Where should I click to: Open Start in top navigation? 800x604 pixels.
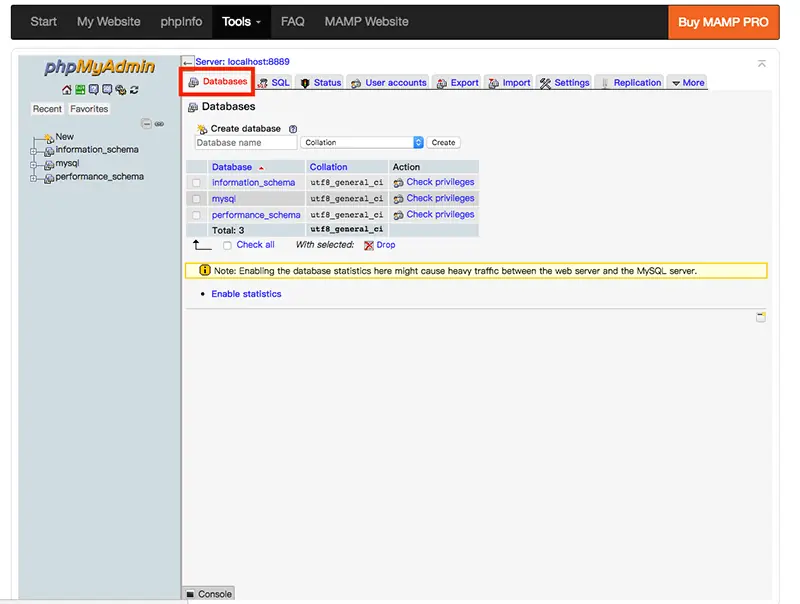(x=43, y=22)
